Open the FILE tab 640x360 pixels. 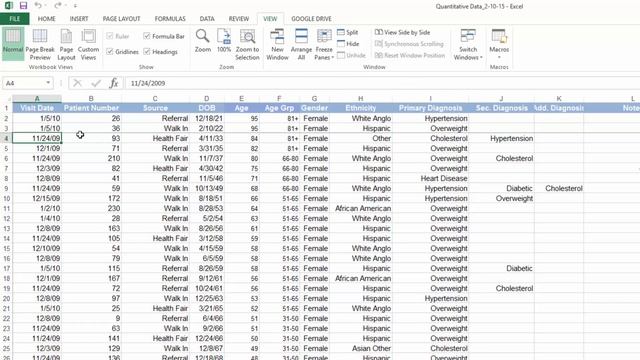[15, 19]
